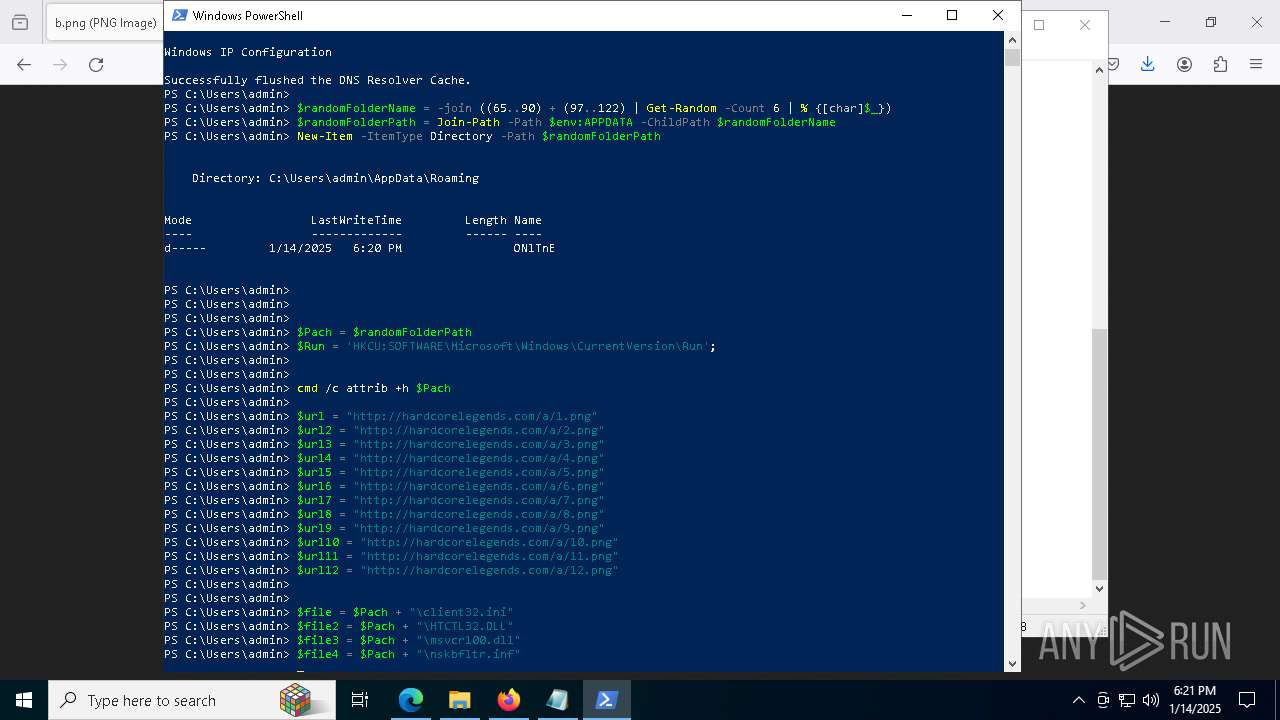Screen dimensions: 1280x720
Task: Open File Explorer from taskbar
Action: (459, 700)
